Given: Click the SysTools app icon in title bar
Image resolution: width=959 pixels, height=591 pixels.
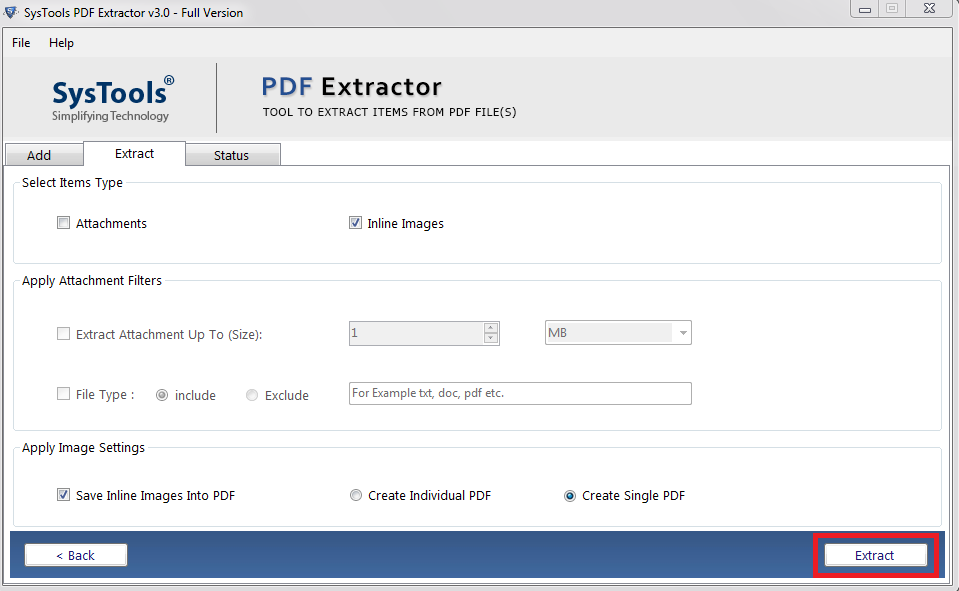Looking at the screenshot, I should point(11,12).
